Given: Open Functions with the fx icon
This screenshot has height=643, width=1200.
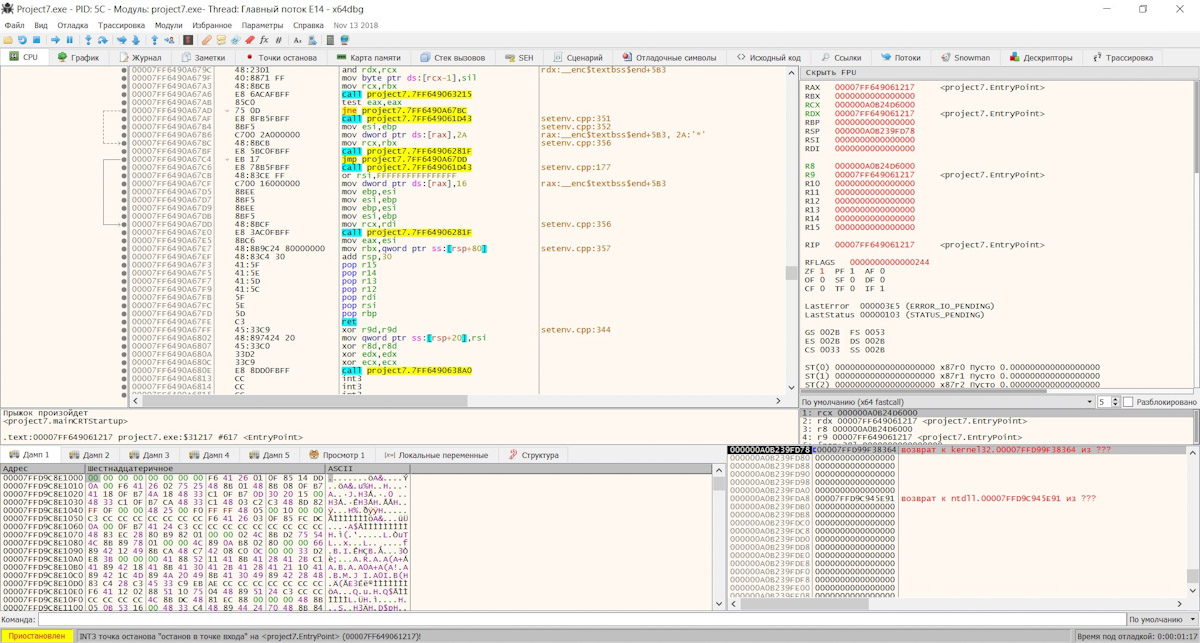Looking at the screenshot, I should point(264,40).
